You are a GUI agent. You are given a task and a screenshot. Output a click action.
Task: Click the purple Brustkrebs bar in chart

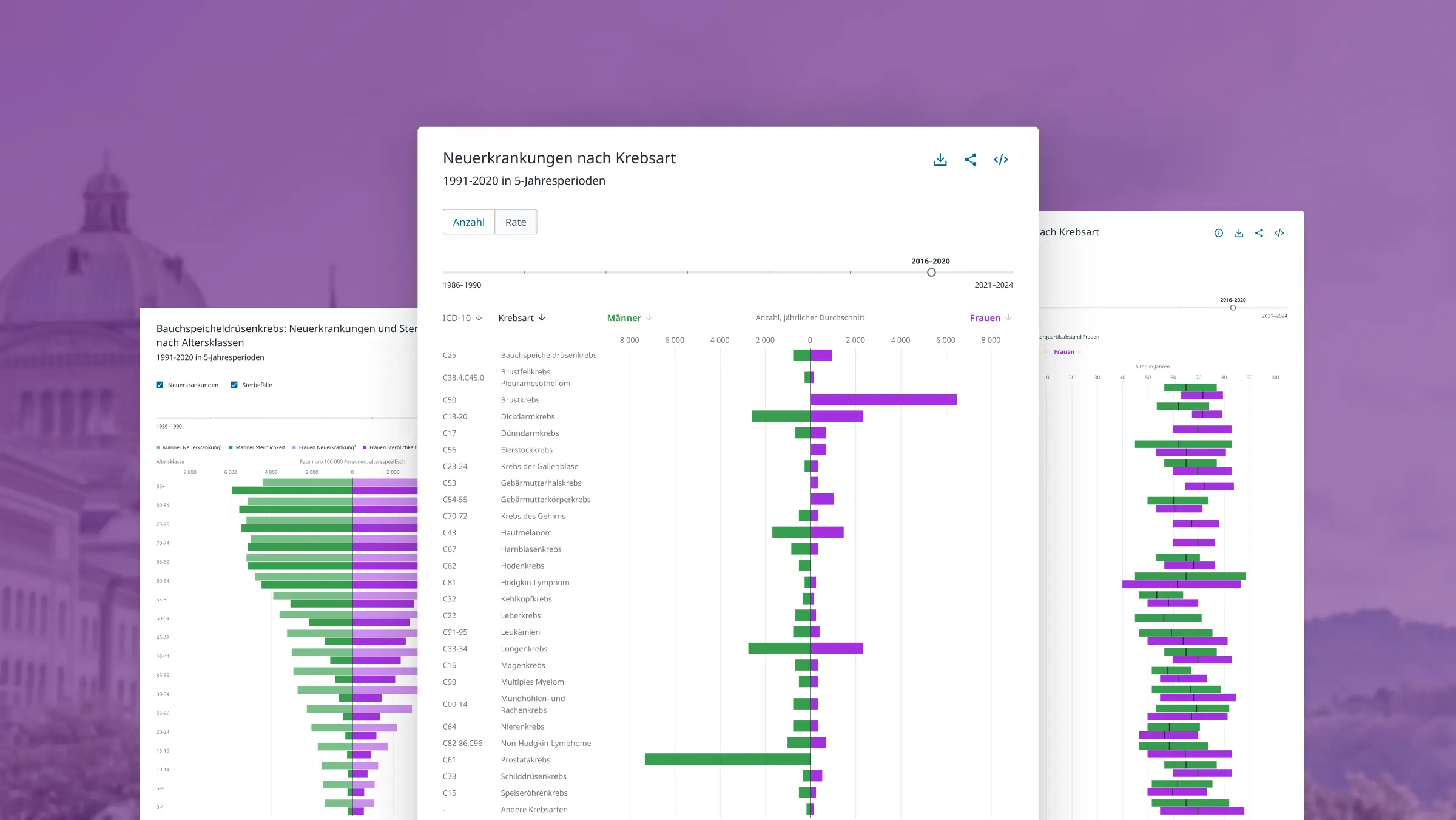pyautogui.click(x=883, y=399)
